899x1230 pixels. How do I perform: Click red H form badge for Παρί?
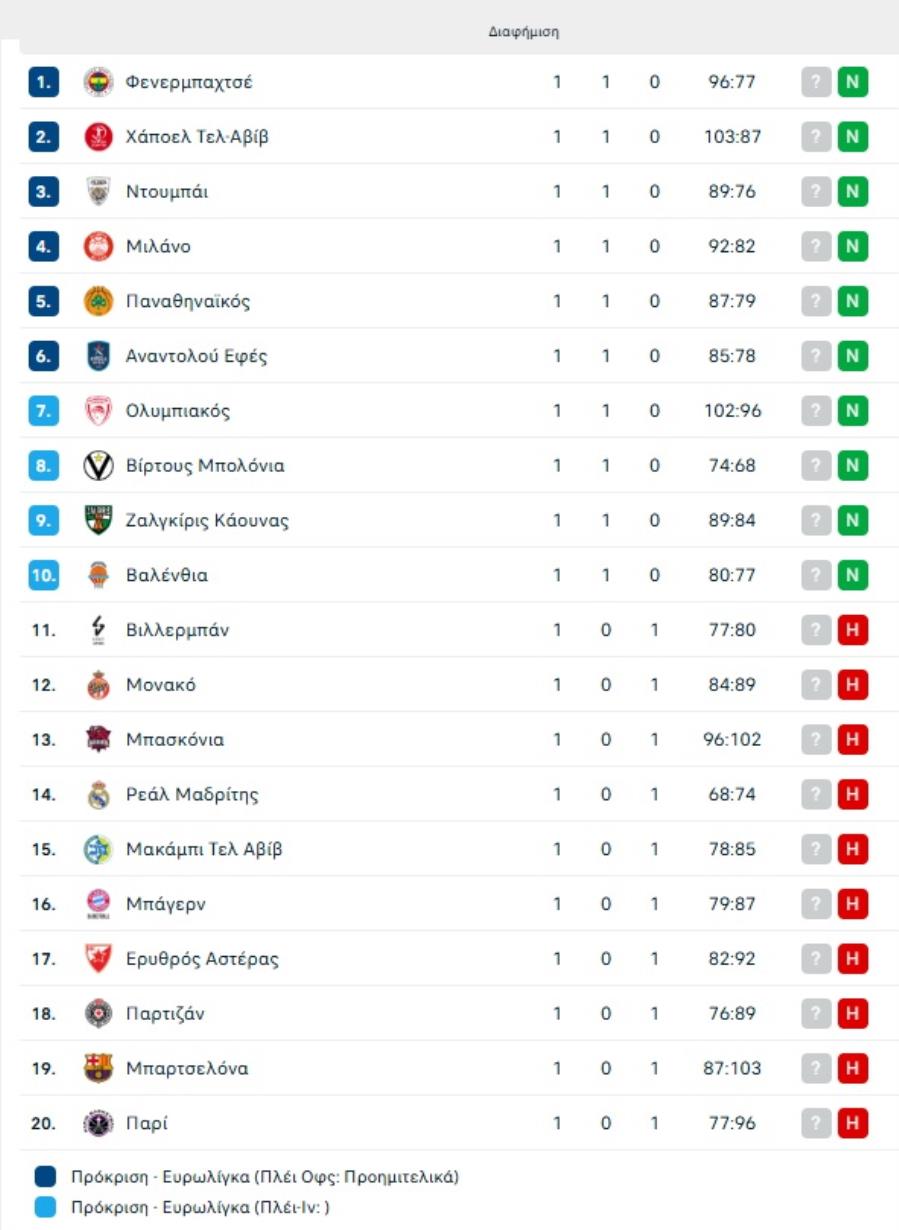pos(852,1123)
